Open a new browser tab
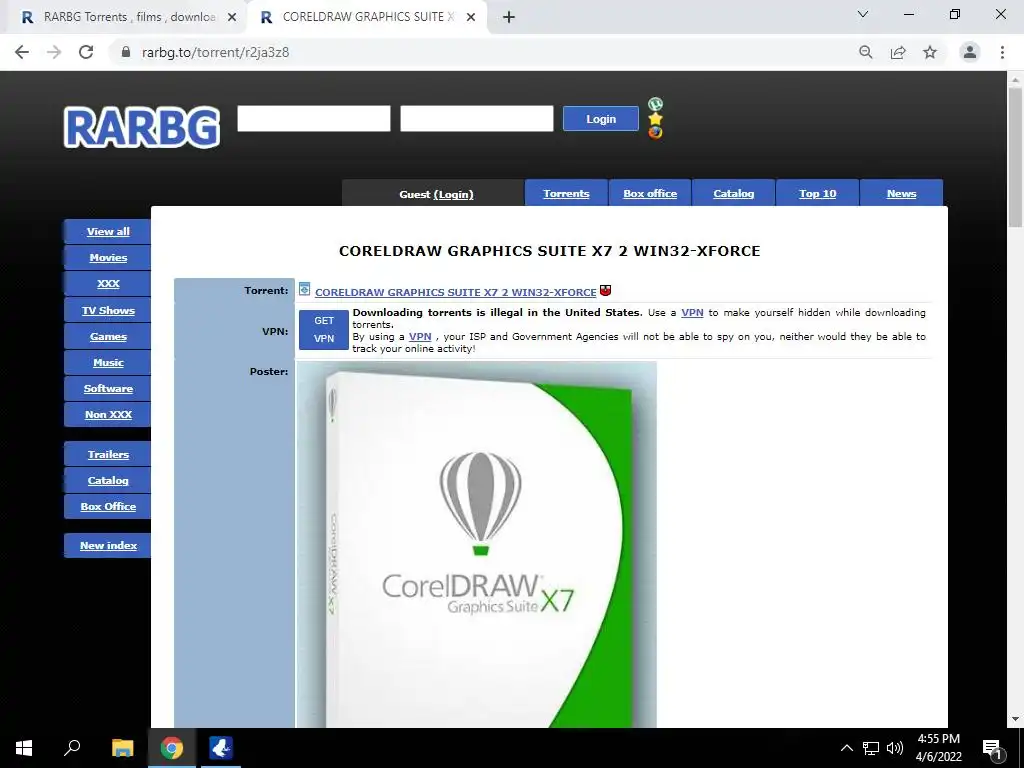Screen dimensions: 1024x768 coord(509,17)
